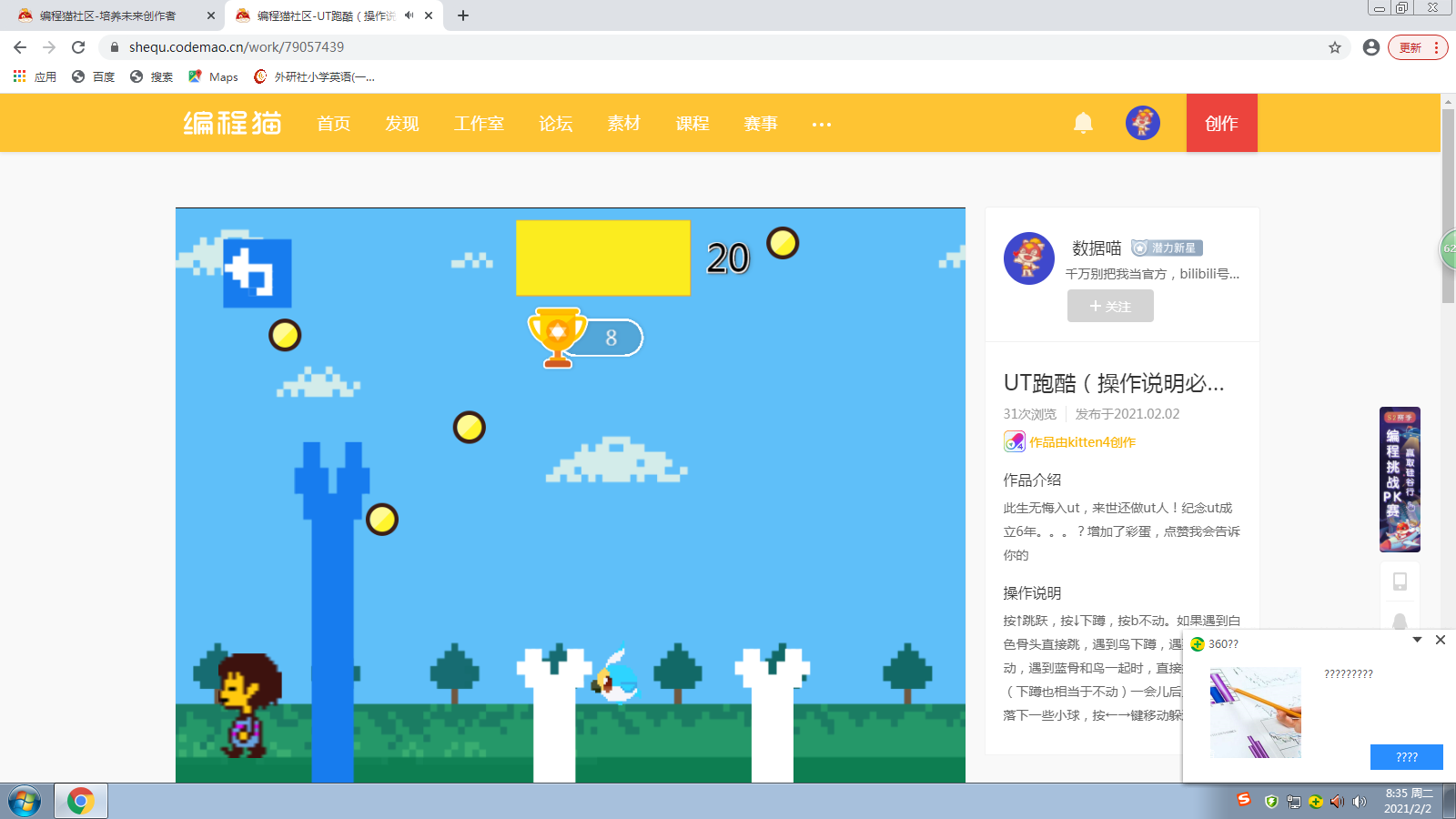Image resolution: width=1456 pixels, height=819 pixels.
Task: Click the 潜力新星 badge beside the author name
Action: coord(1167,248)
